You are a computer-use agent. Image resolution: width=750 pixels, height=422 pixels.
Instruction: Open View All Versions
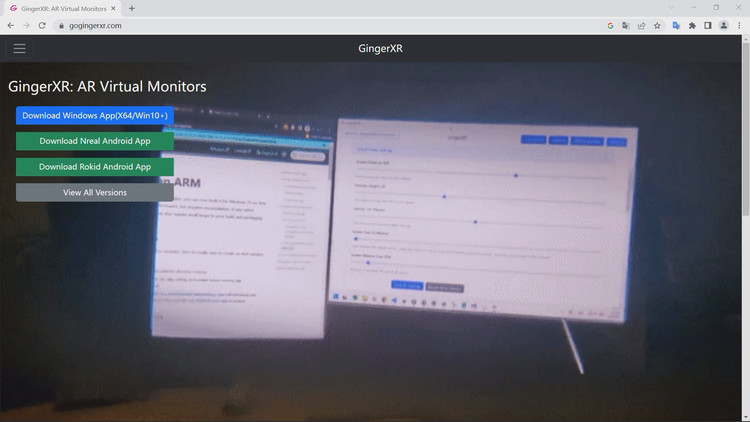pos(95,192)
